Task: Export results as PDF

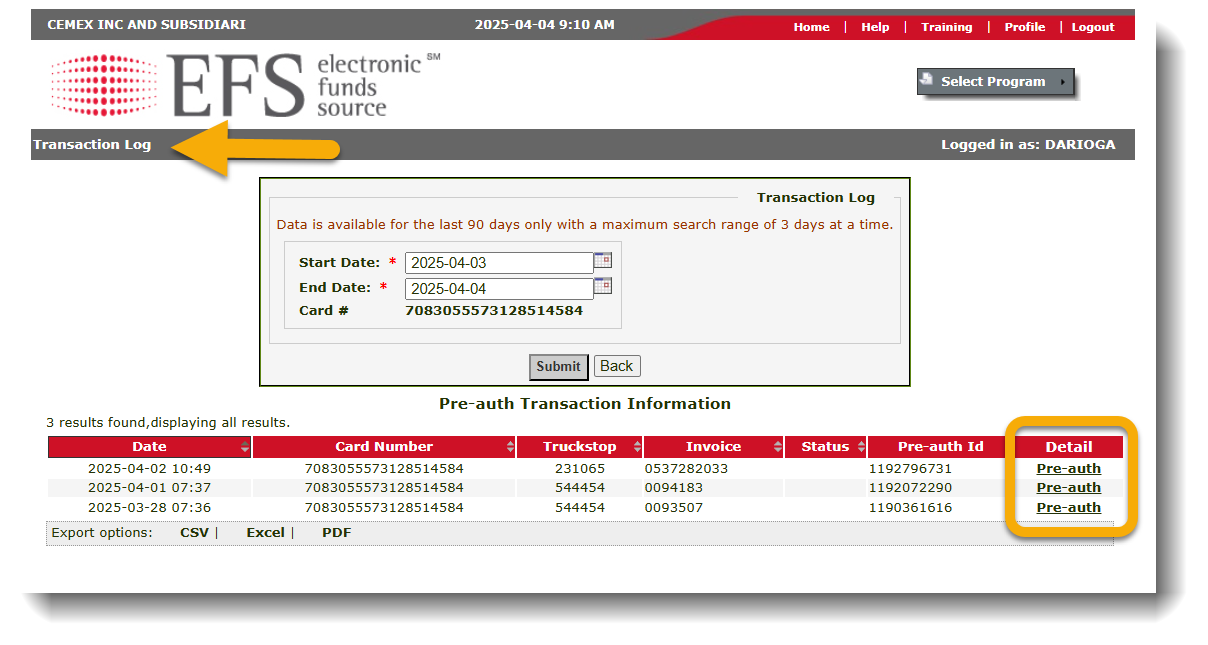Action: pyautogui.click(x=336, y=532)
